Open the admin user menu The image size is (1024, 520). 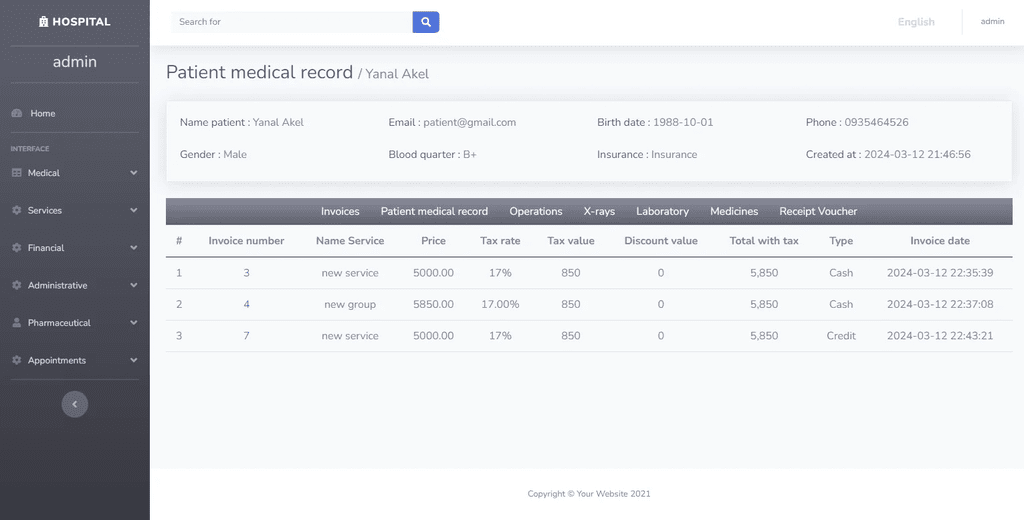point(992,22)
